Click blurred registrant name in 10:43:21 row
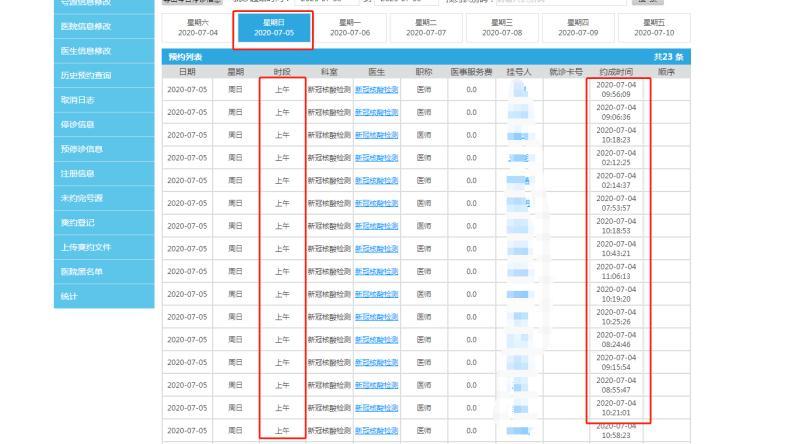The height and width of the screenshot is (444, 800). tap(518, 249)
